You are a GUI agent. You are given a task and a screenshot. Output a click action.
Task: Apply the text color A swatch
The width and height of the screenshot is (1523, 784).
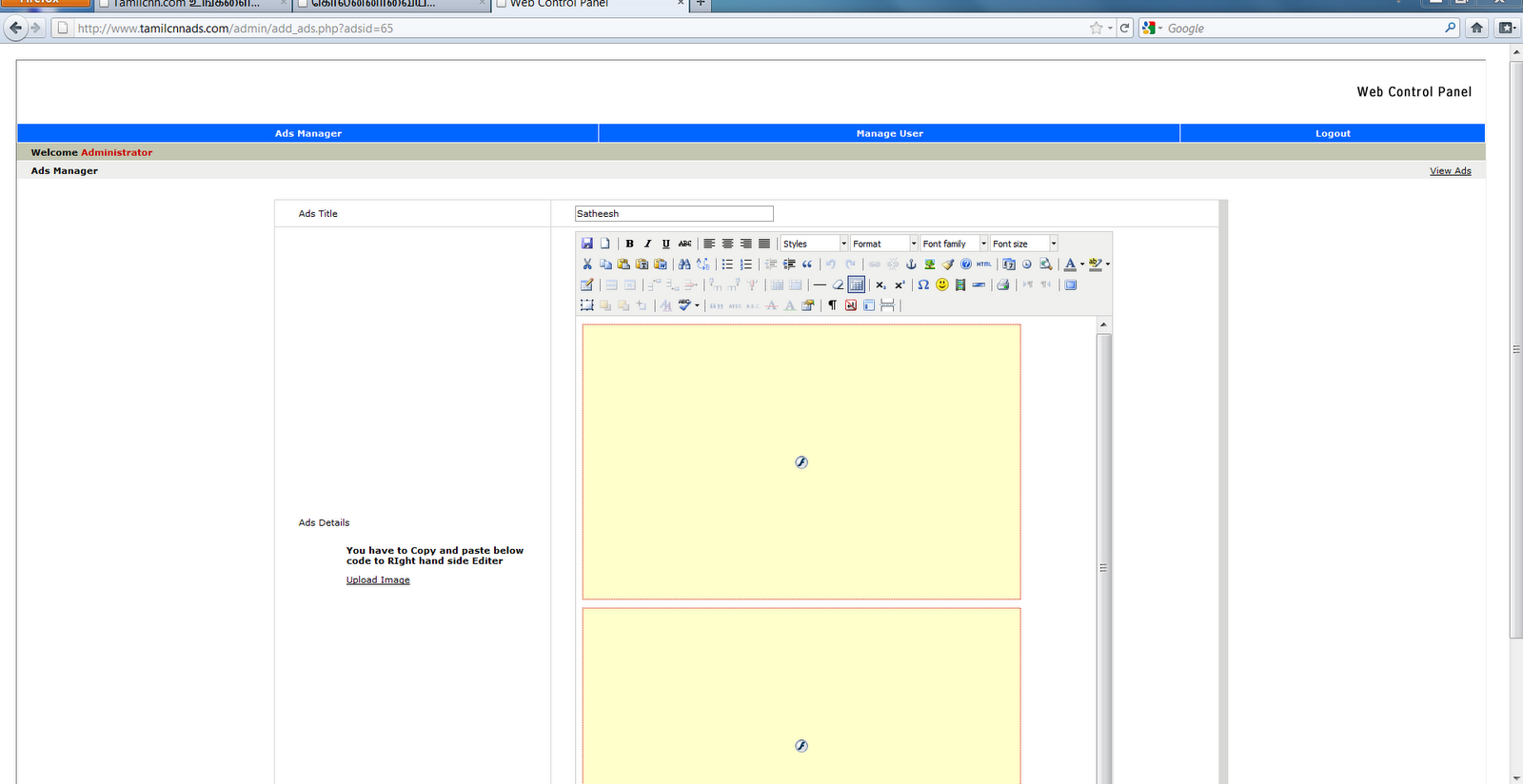[x=1070, y=265]
